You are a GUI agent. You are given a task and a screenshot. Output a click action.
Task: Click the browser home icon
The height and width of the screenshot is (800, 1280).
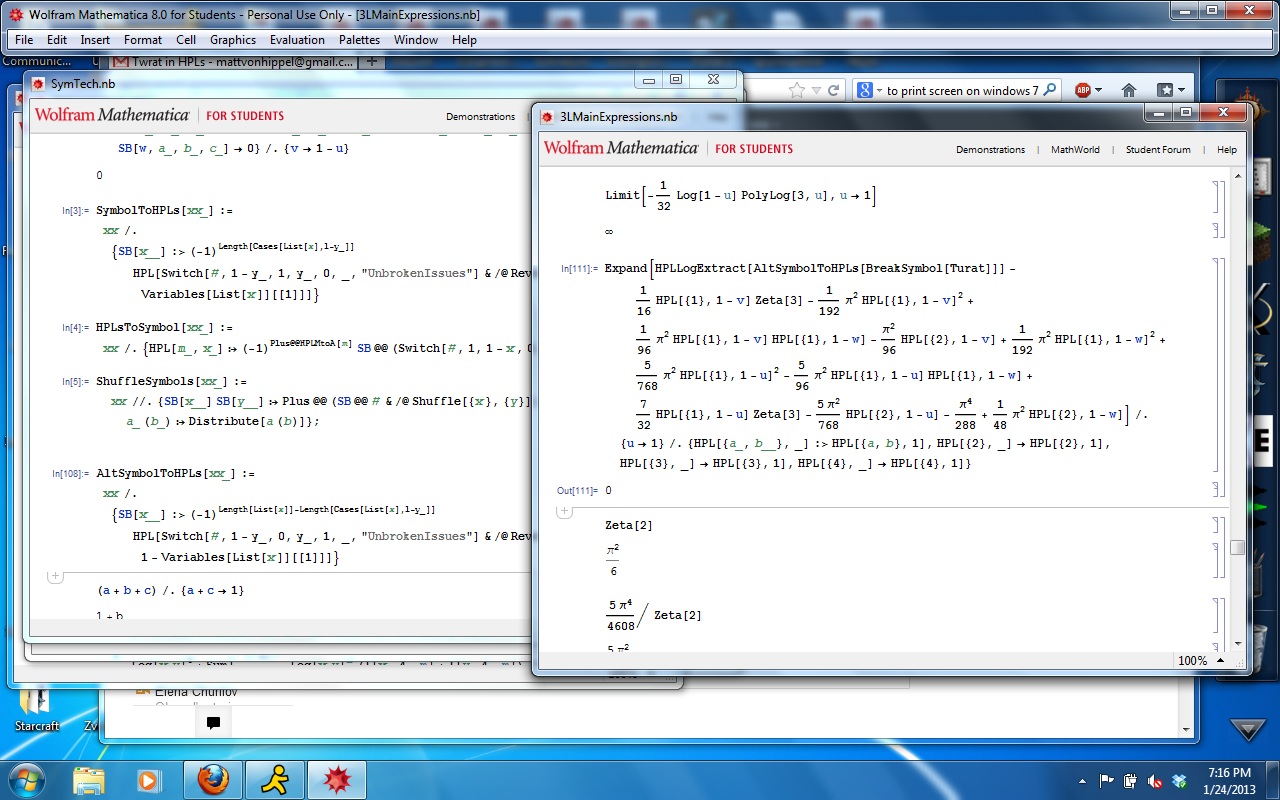(1128, 90)
